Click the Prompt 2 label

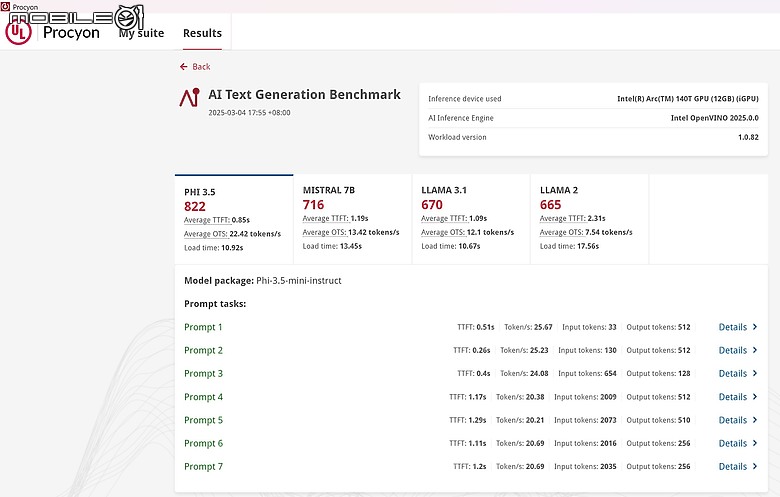[203, 350]
